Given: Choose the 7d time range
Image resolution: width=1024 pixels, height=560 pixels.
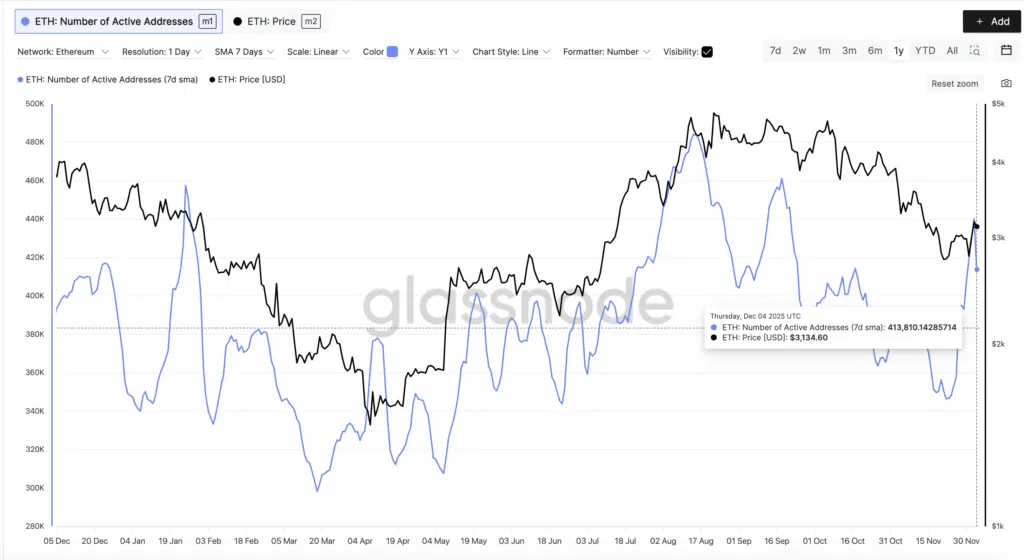Looking at the screenshot, I should [x=775, y=50].
